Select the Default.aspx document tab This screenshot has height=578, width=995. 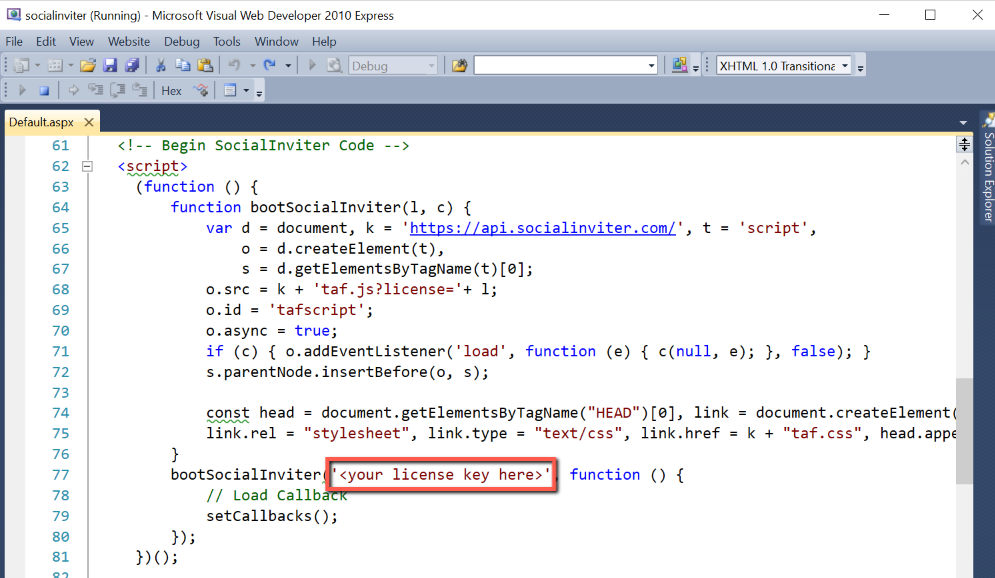tap(41, 122)
